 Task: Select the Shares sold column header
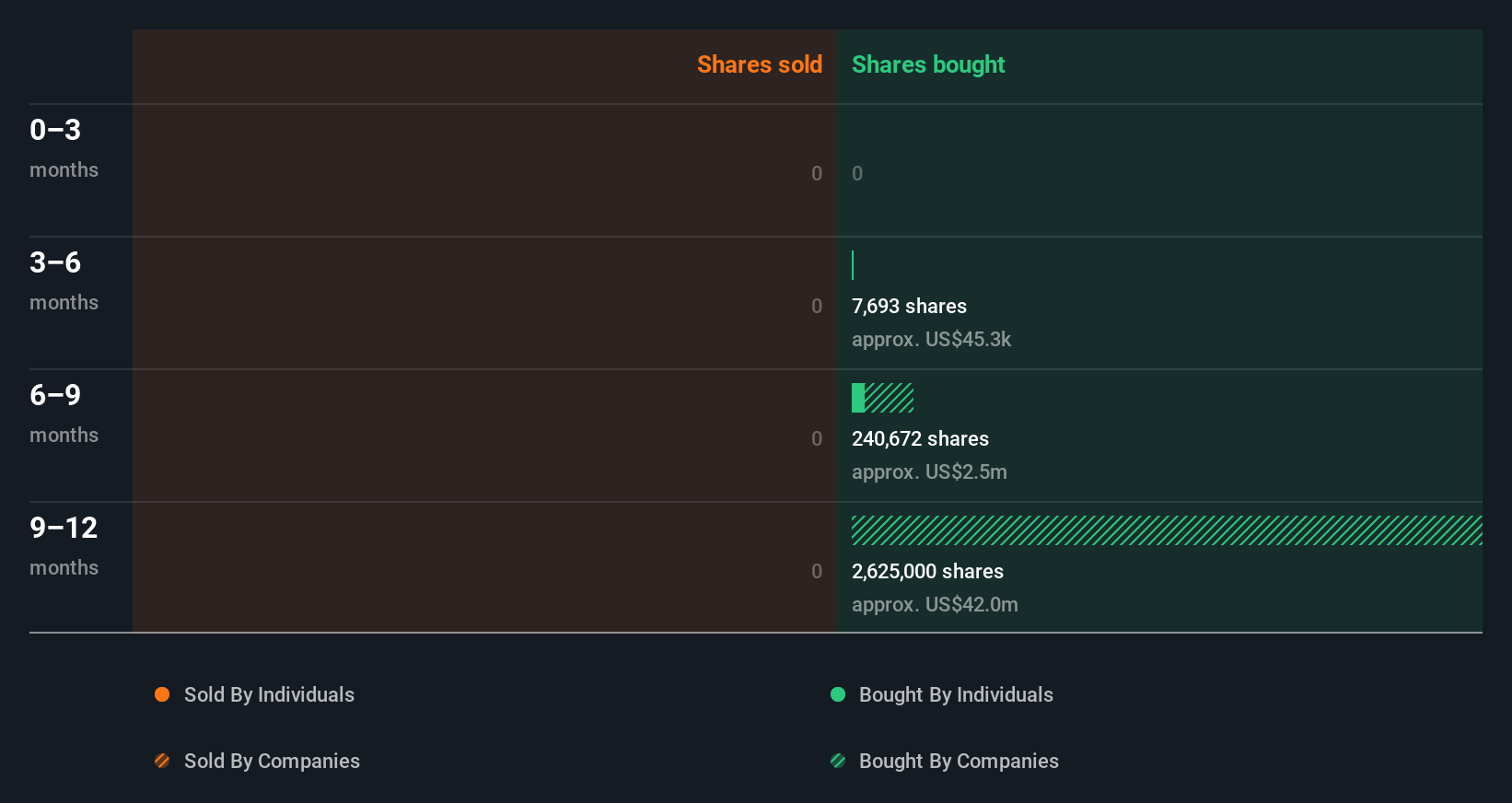pyautogui.click(x=760, y=64)
